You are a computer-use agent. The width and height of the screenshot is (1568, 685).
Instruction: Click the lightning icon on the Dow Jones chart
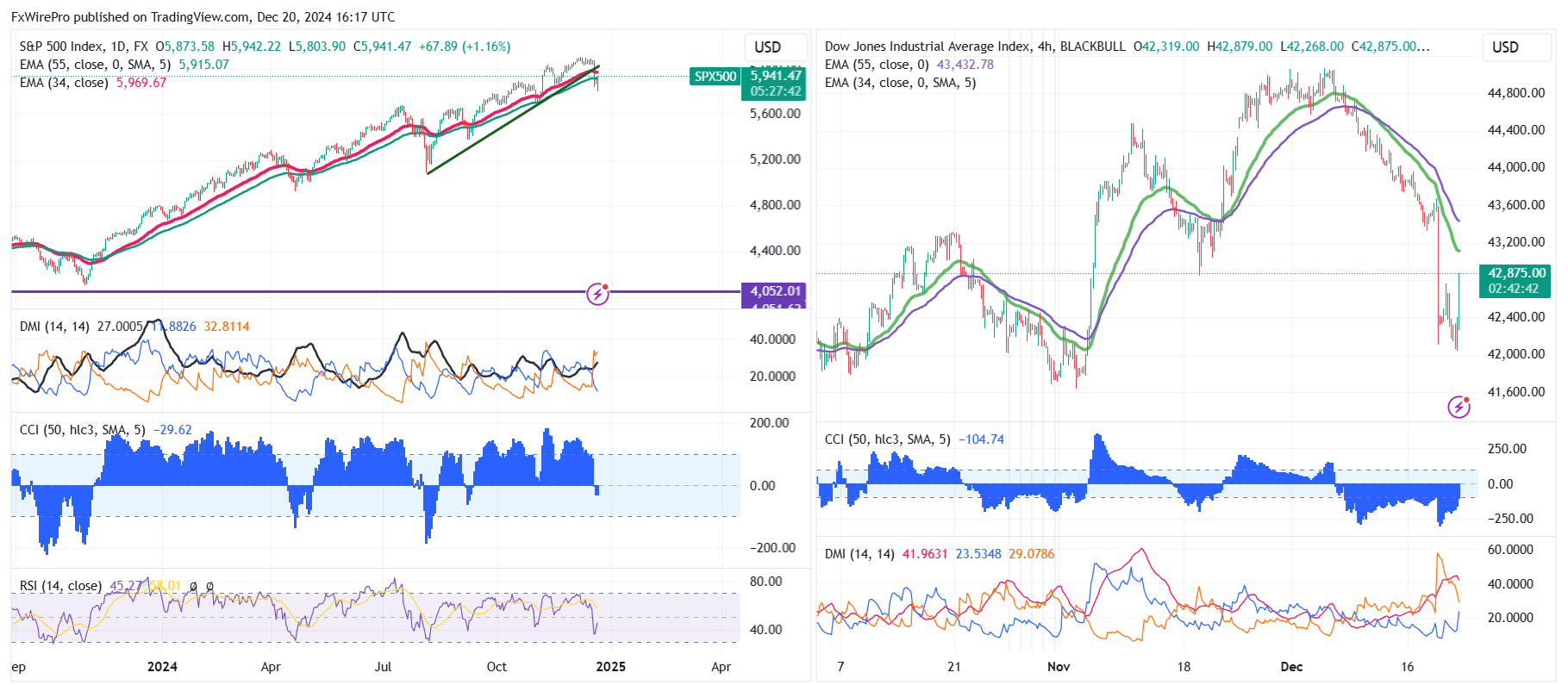(x=1459, y=407)
